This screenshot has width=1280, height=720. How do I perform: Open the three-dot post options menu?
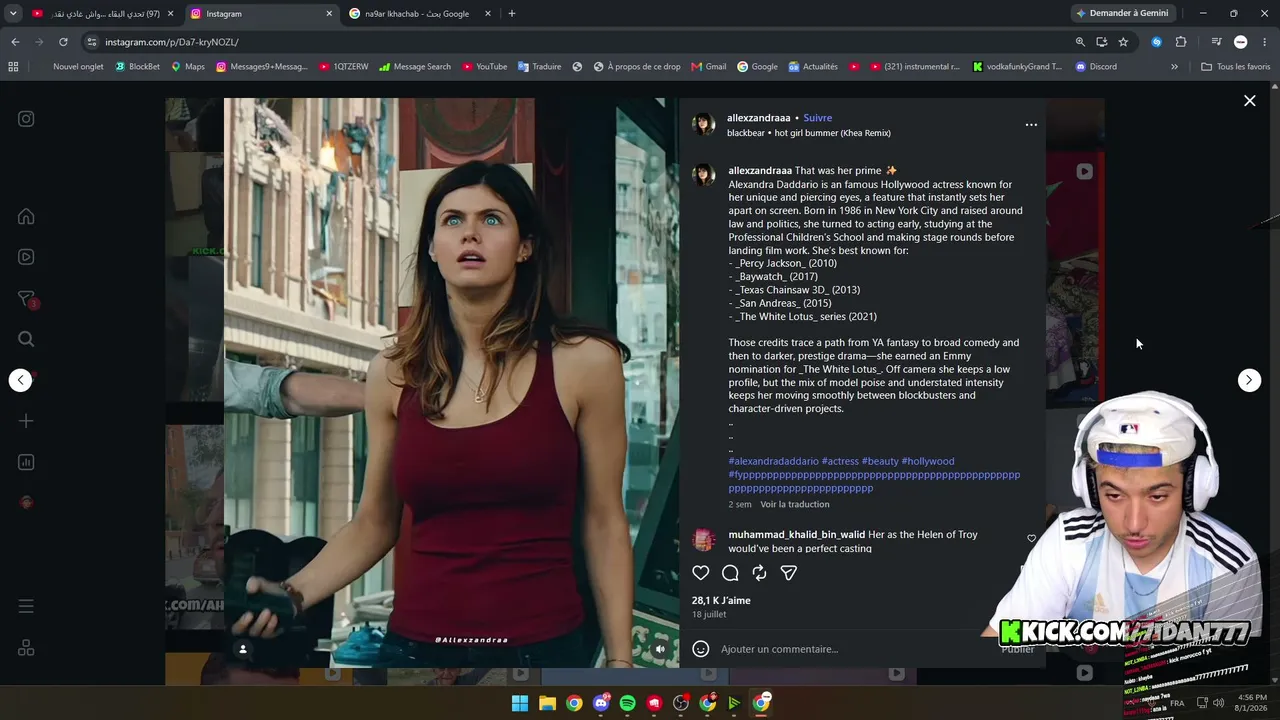click(1031, 125)
